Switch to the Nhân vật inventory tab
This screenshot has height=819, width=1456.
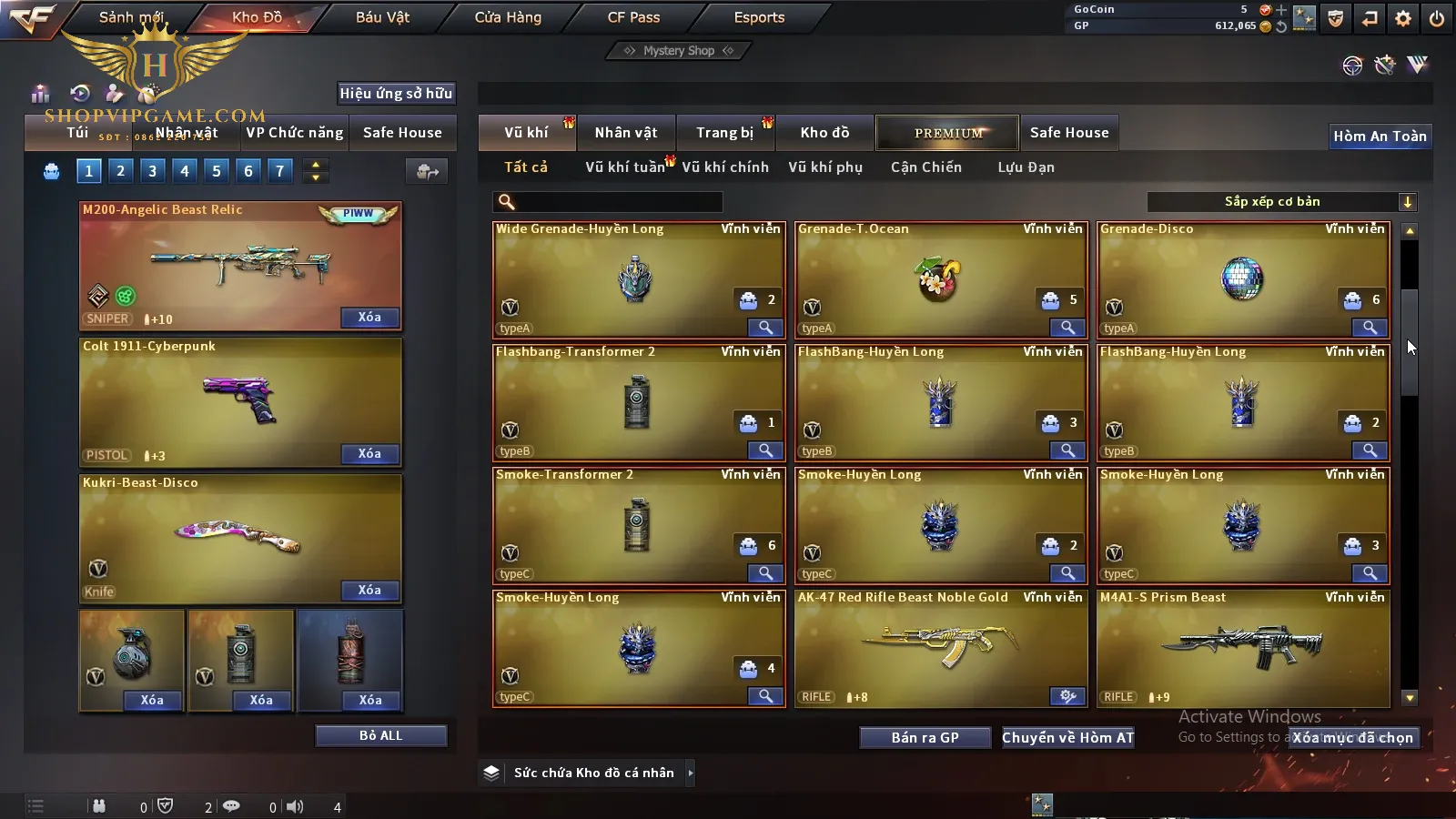coord(626,133)
